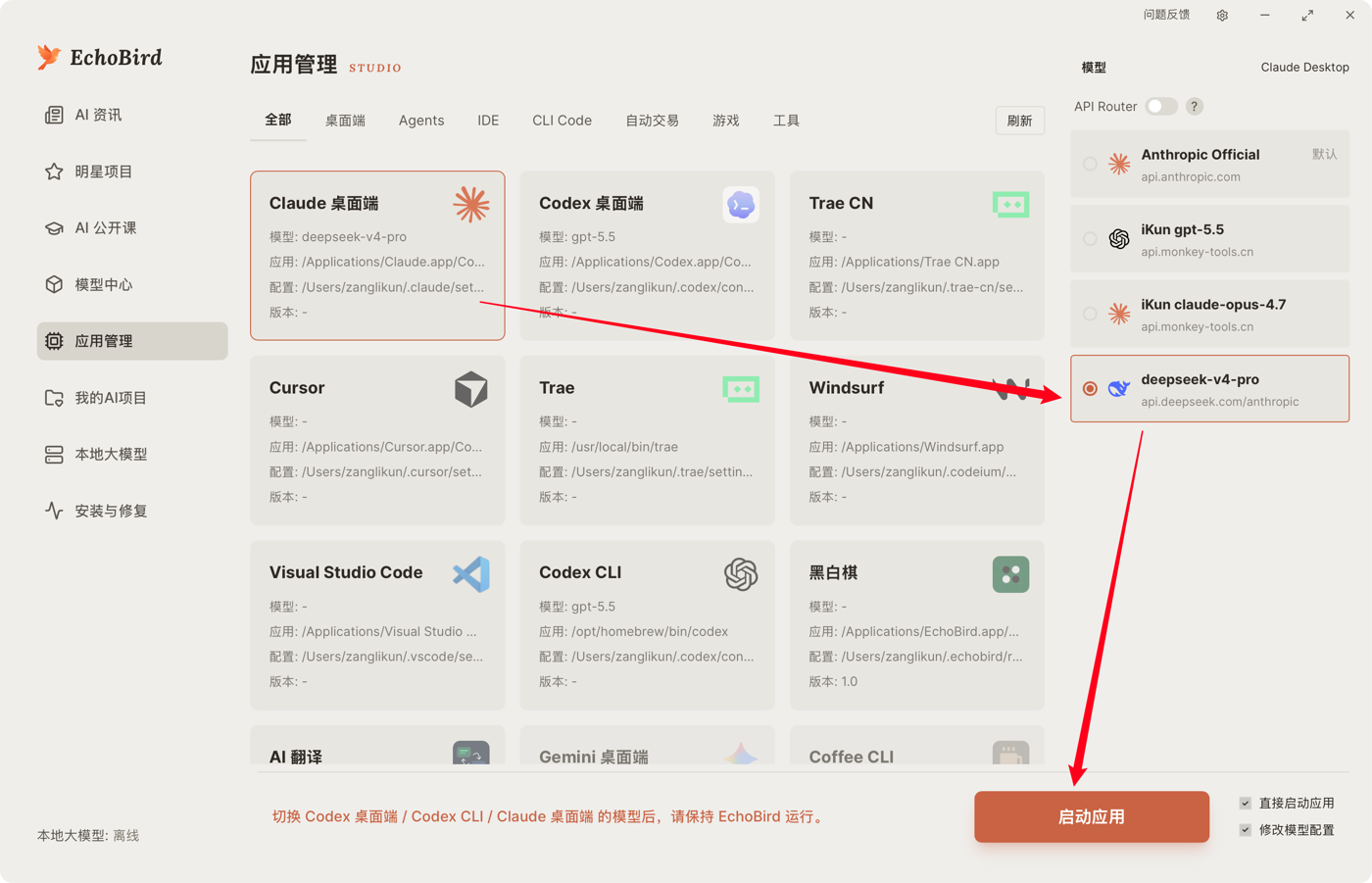1372x883 pixels.
Task: Click the API Router help question mark
Action: (1194, 107)
